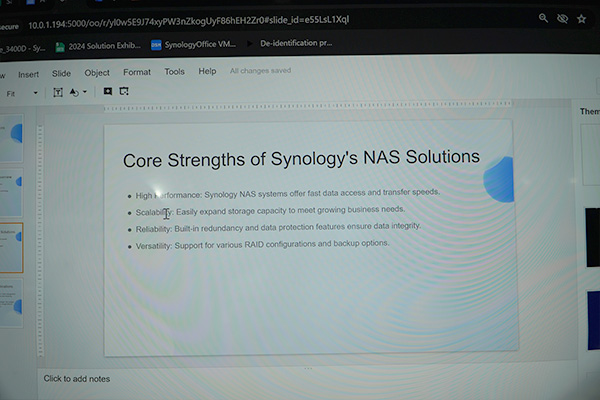600x400 pixels.
Task: Open the SynologyOffice VM... bookmark
Action: pos(194,45)
